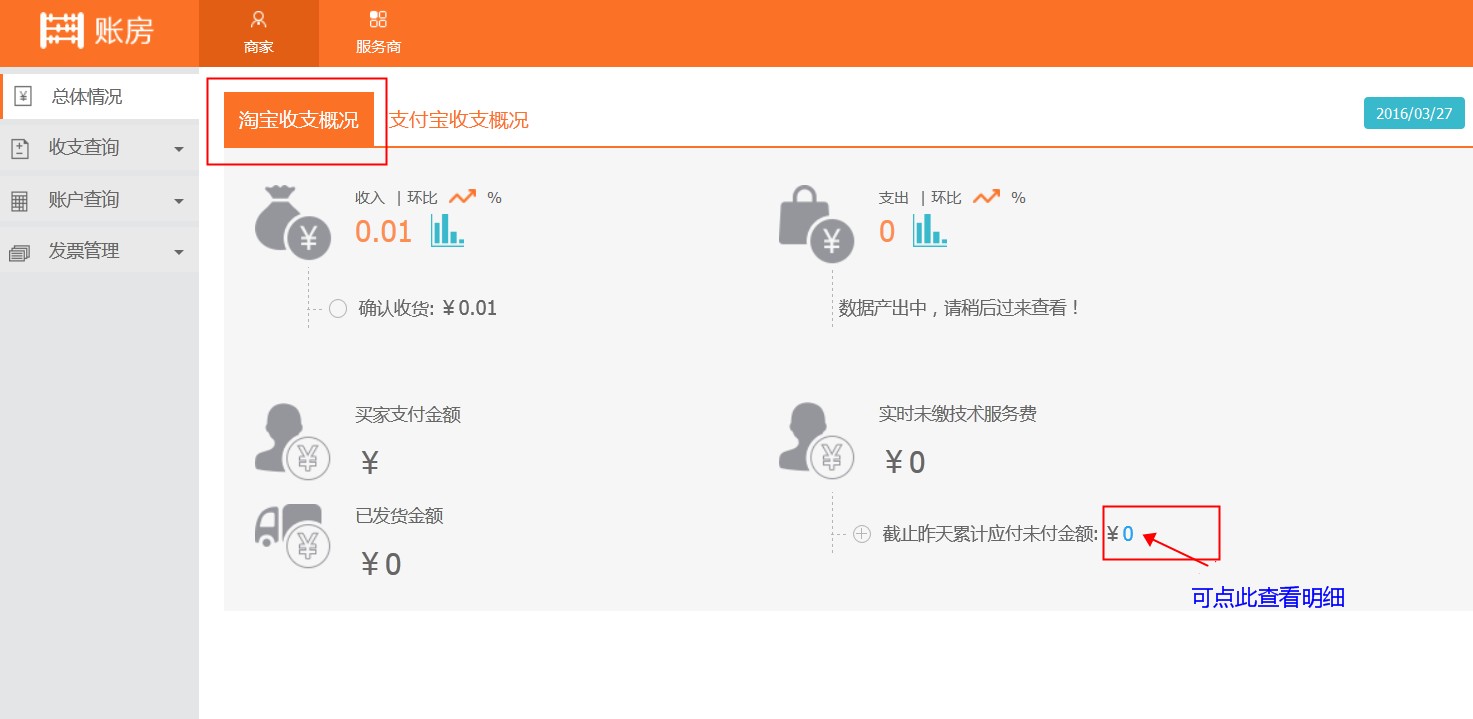Switch to 支付宝收支概况 tab
Image resolution: width=1473 pixels, height=719 pixels.
click(x=459, y=120)
